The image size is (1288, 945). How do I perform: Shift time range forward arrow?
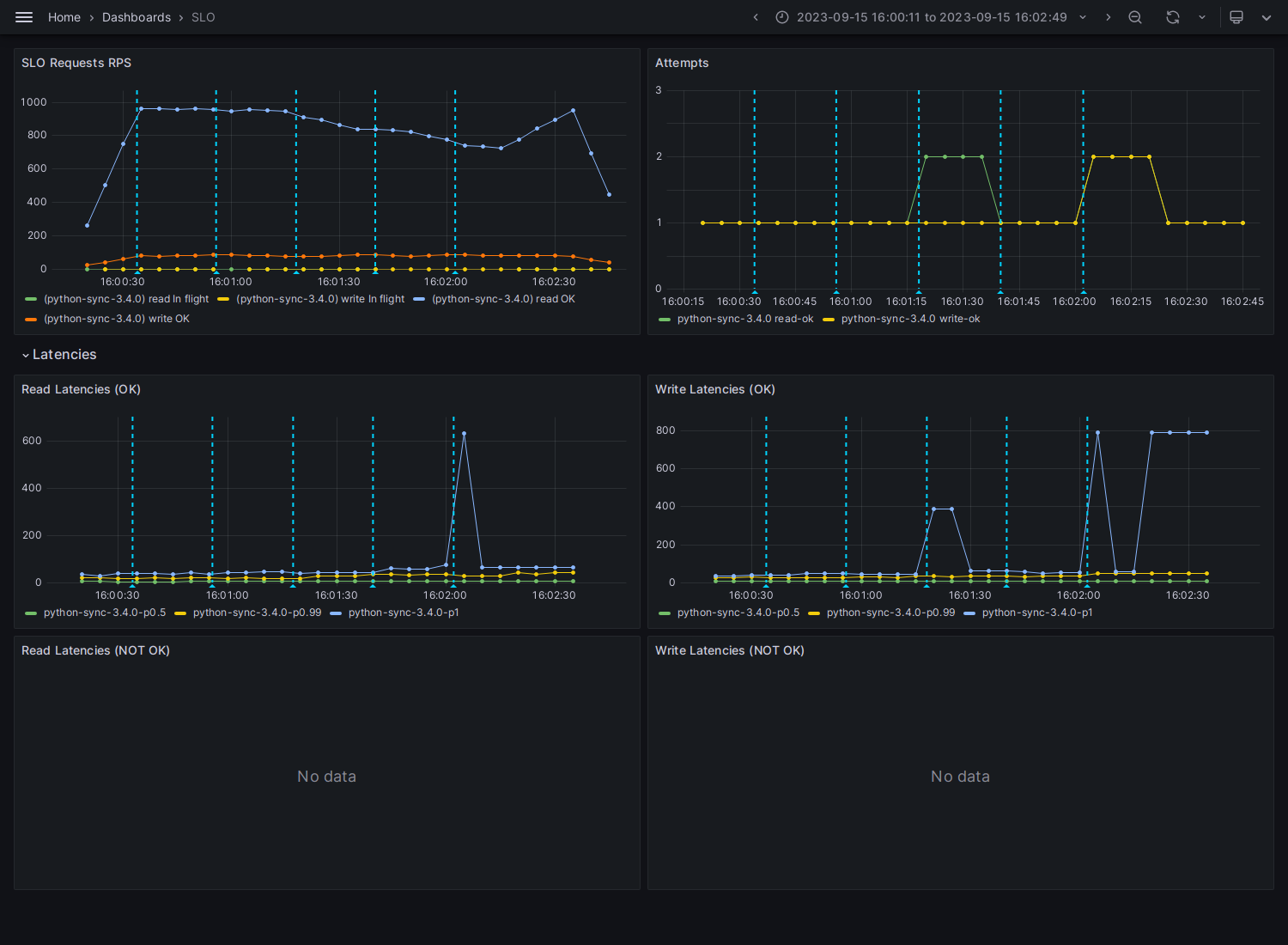(x=1108, y=17)
